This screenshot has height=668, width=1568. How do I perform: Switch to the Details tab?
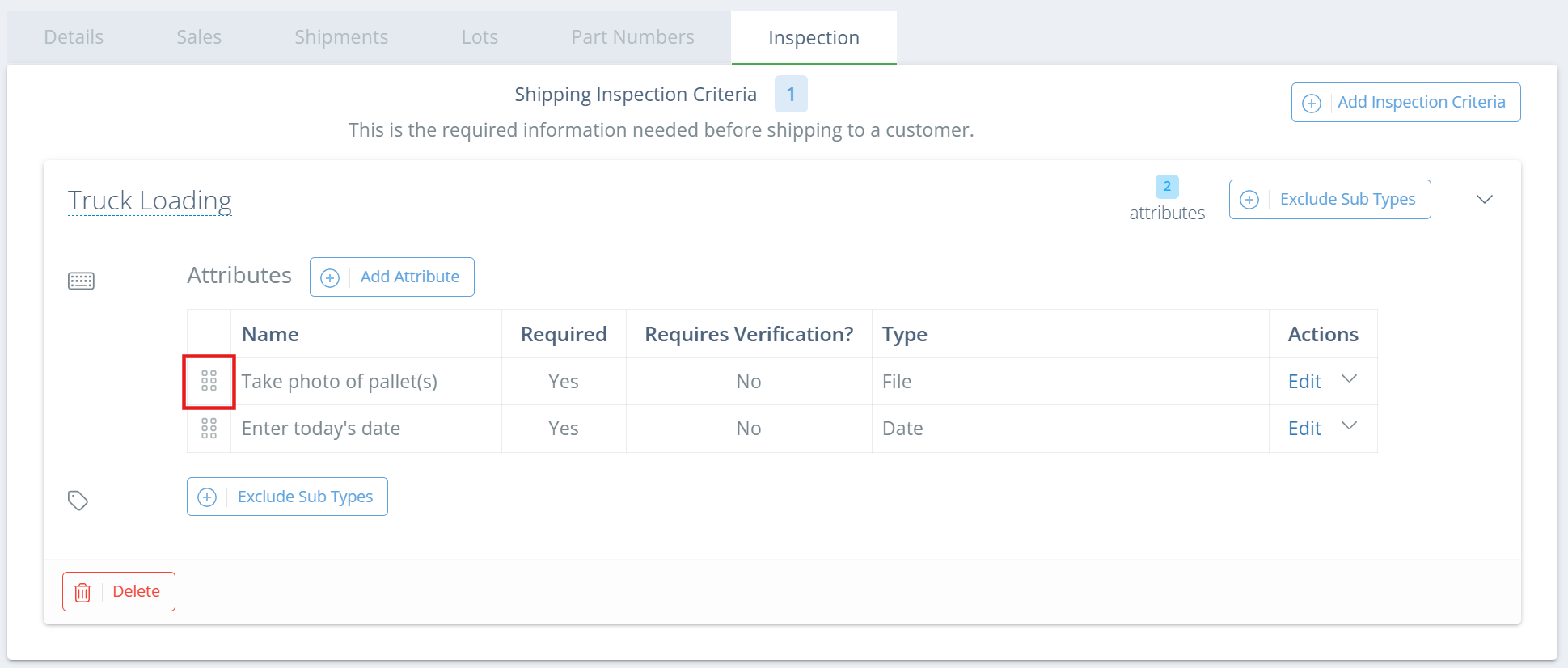click(x=74, y=37)
